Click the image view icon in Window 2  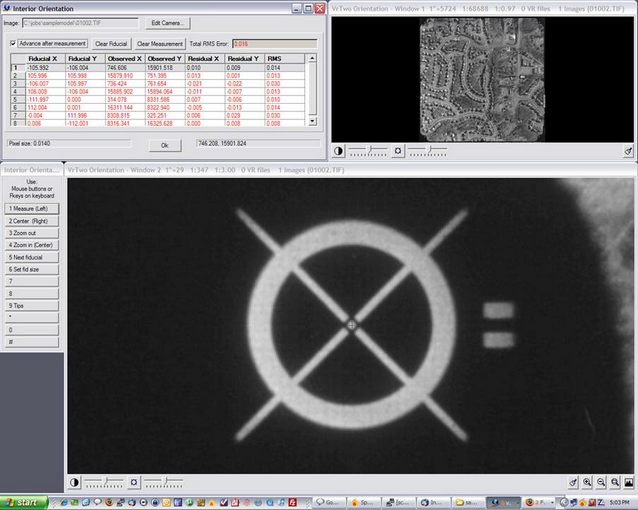[629, 483]
